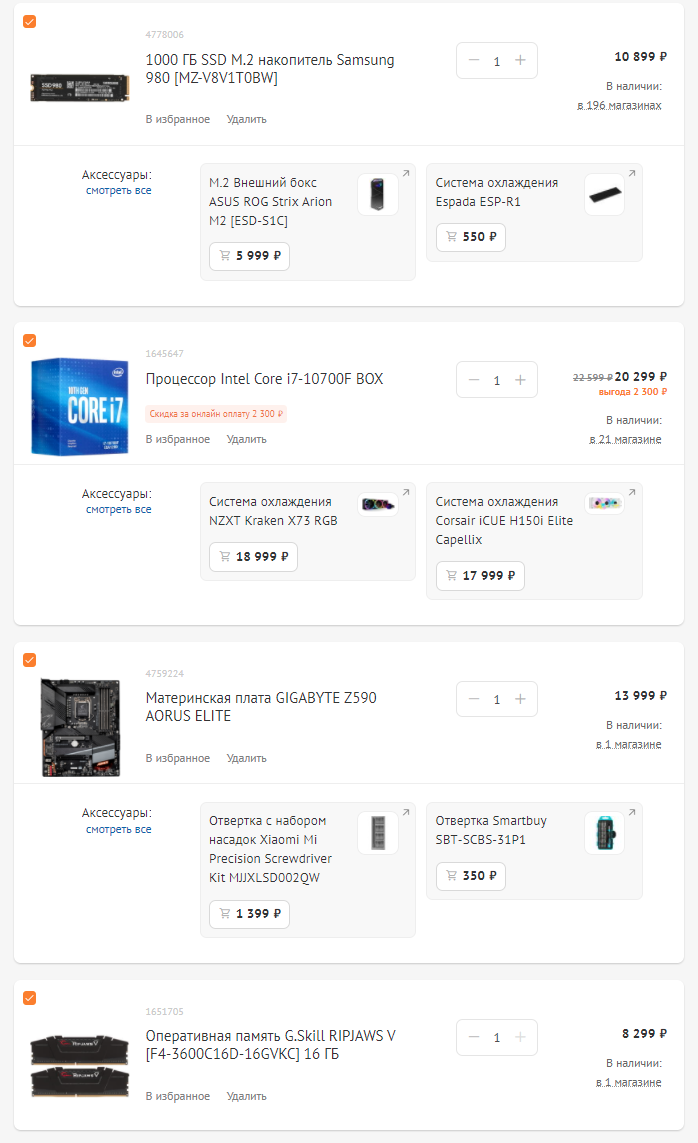Add G.Skill RIPJAWS V to favorites
This screenshot has width=698, height=1143.
click(x=178, y=1096)
